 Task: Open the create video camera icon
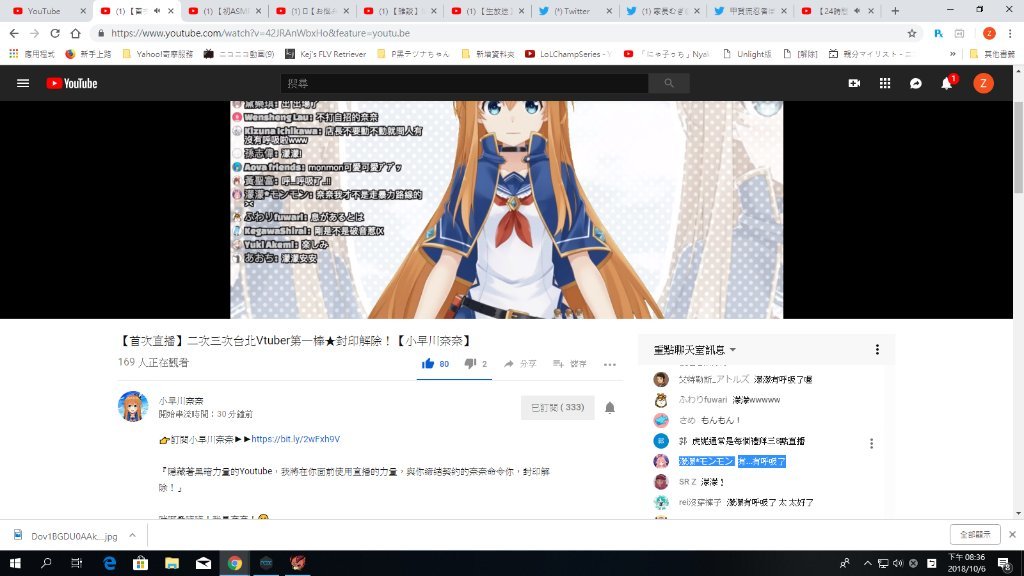coord(854,84)
